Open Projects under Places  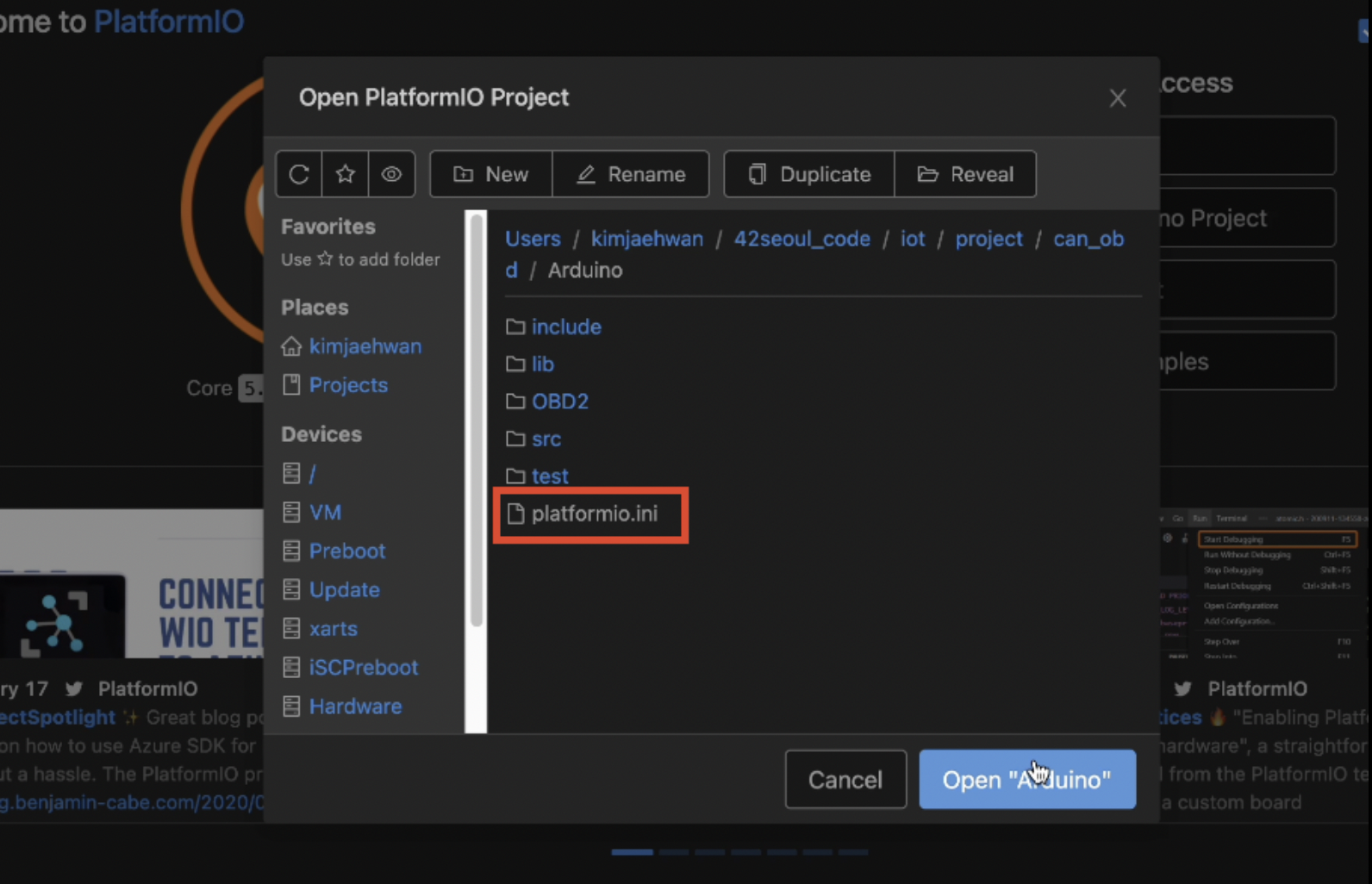(348, 385)
